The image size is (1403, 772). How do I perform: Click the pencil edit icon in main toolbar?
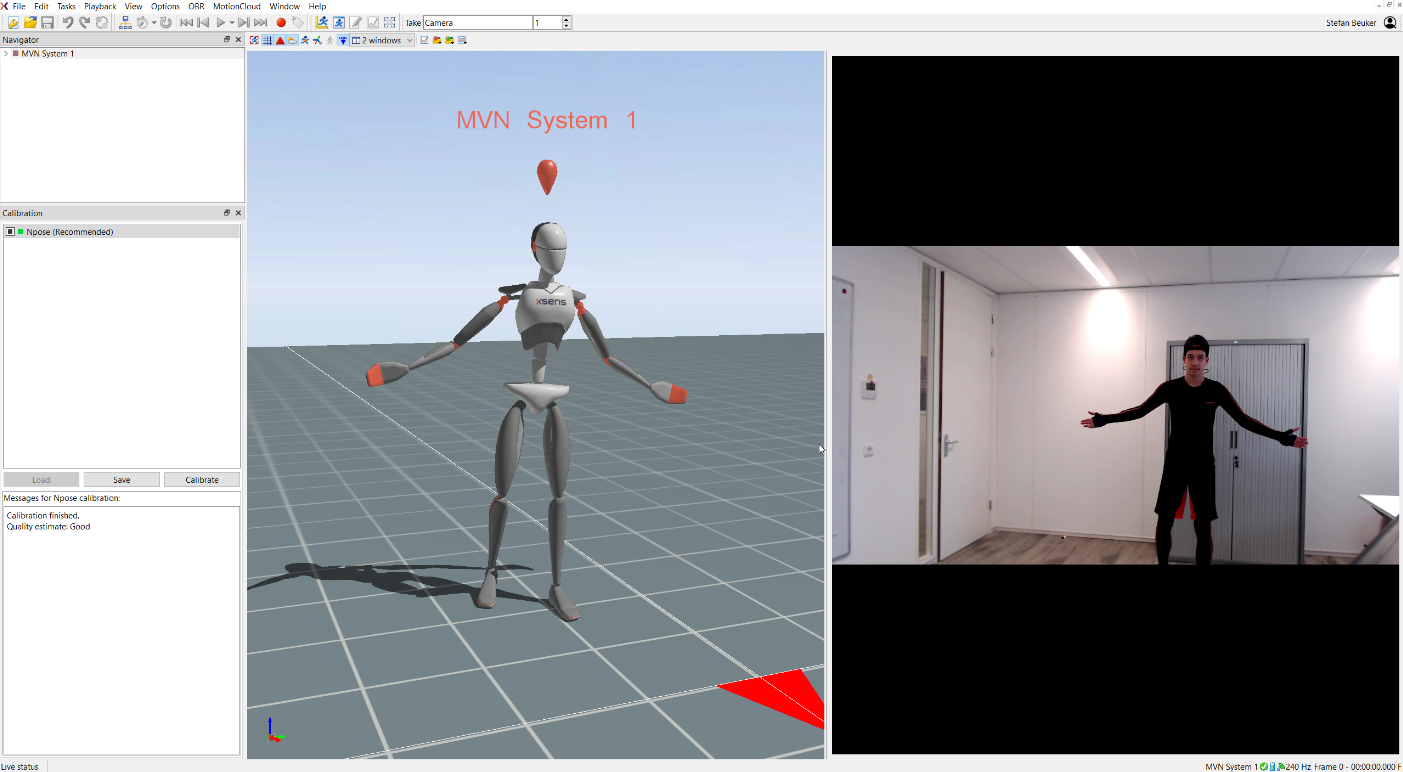click(356, 22)
